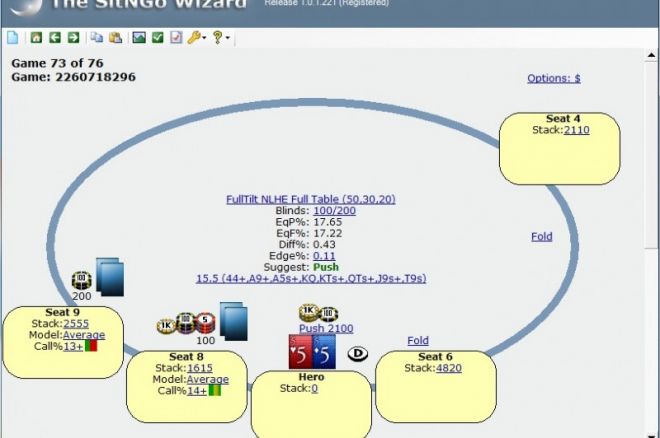Click Seat 8 chip stack

pos(186,324)
